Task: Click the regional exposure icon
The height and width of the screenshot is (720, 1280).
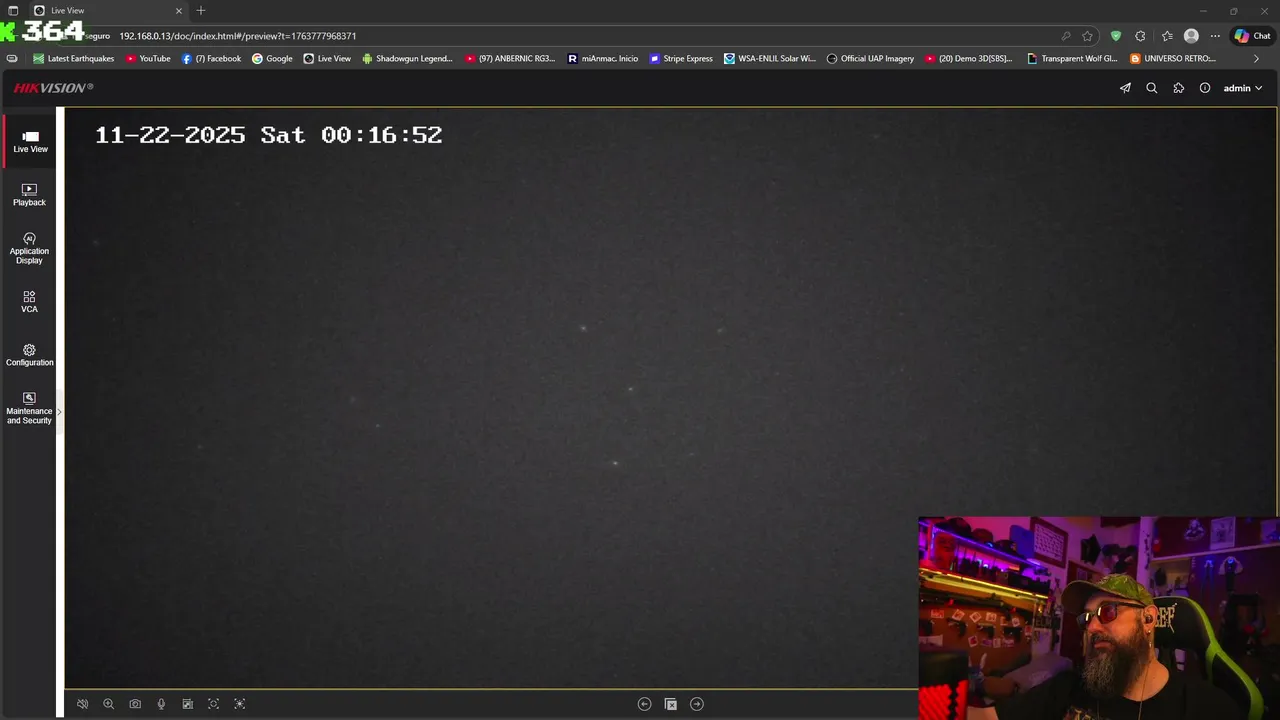Action: click(x=239, y=704)
